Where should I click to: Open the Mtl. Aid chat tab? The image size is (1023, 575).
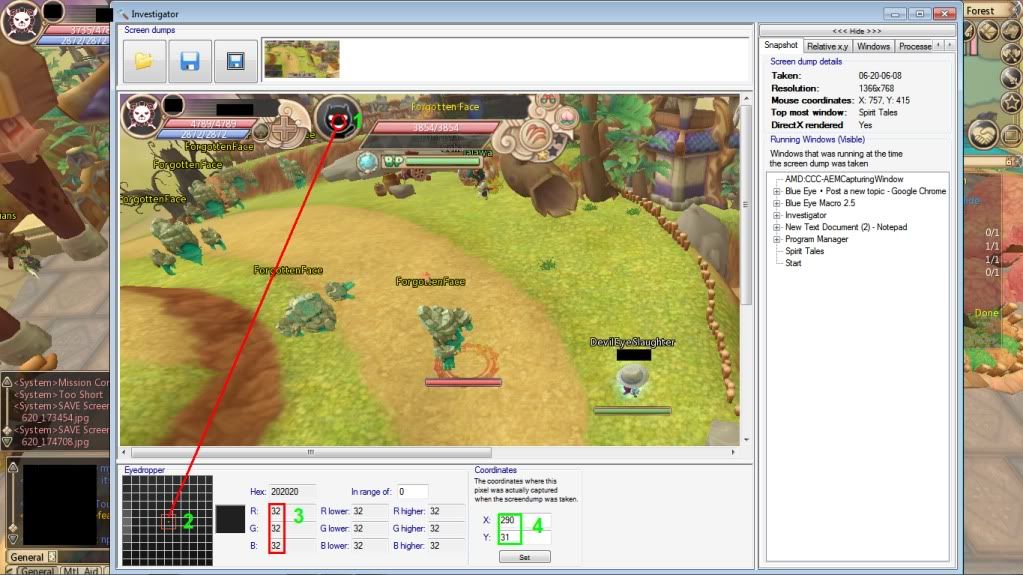pyautogui.click(x=81, y=570)
